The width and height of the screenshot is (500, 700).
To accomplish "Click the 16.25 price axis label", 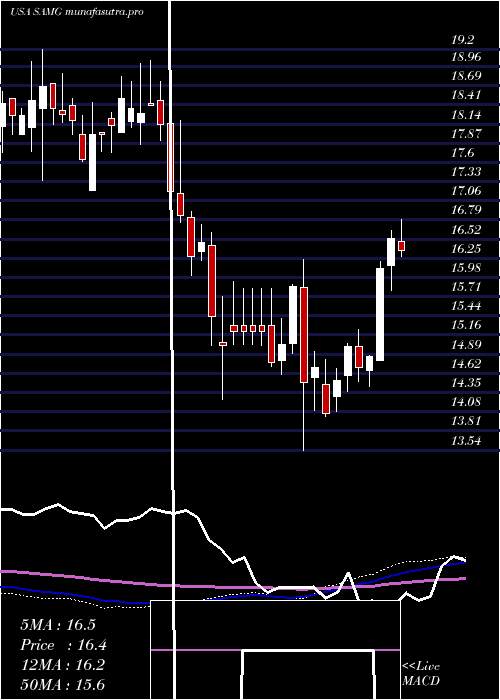I will click(x=467, y=249).
